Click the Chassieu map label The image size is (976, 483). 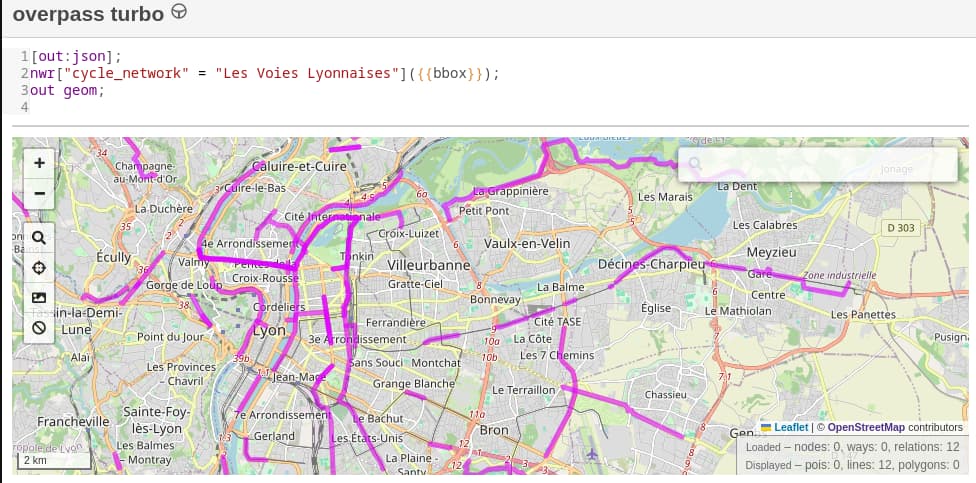tap(665, 395)
